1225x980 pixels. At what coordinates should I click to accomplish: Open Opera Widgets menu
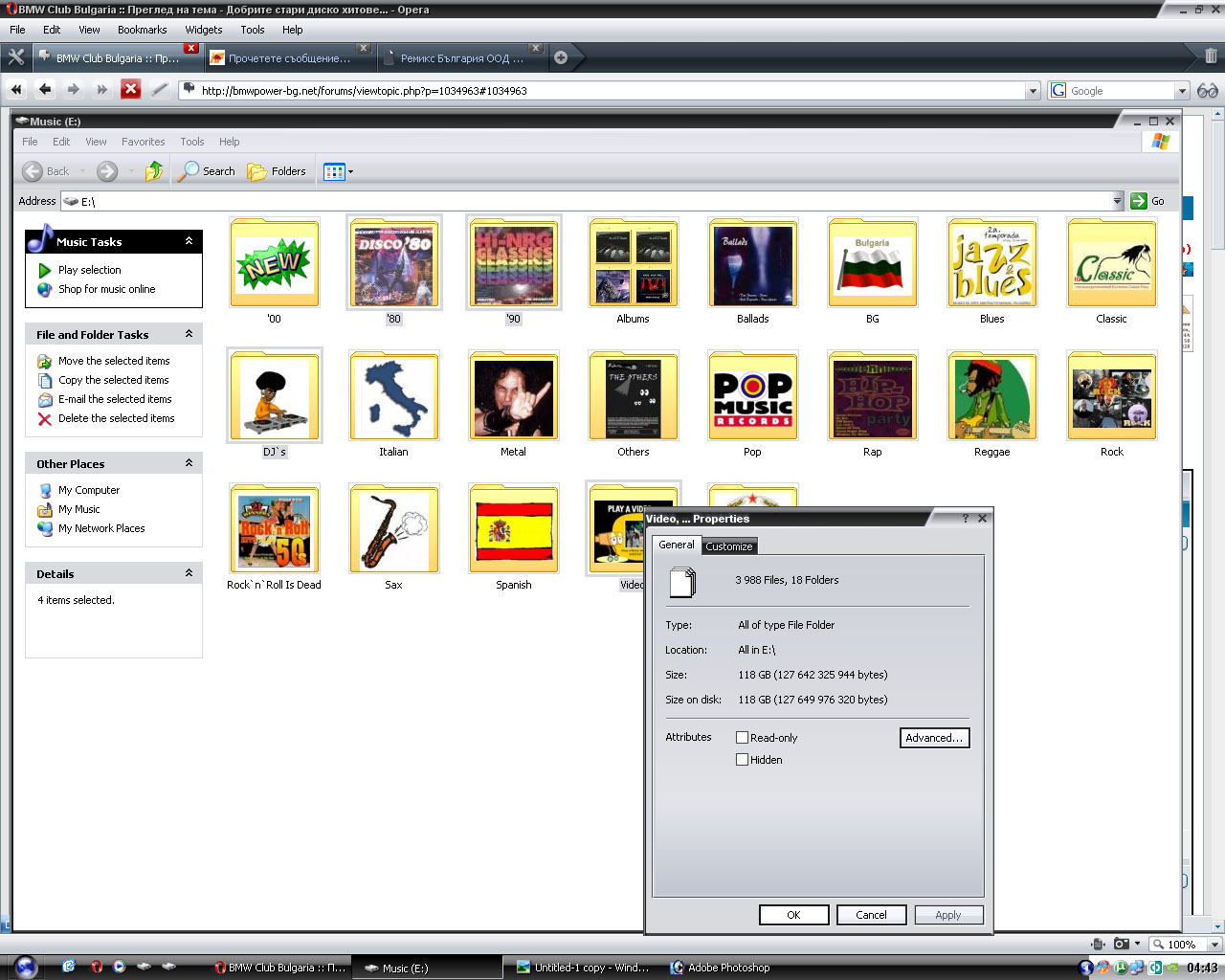click(x=203, y=30)
